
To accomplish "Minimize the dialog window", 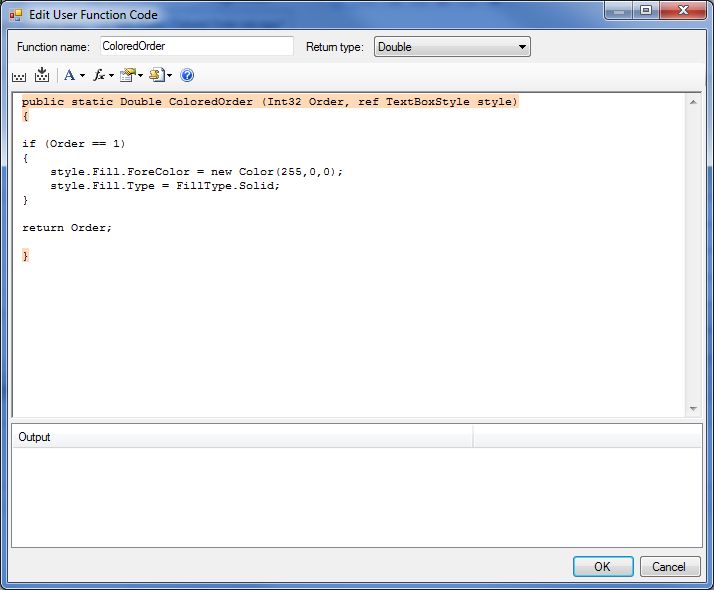I will pos(618,10).
